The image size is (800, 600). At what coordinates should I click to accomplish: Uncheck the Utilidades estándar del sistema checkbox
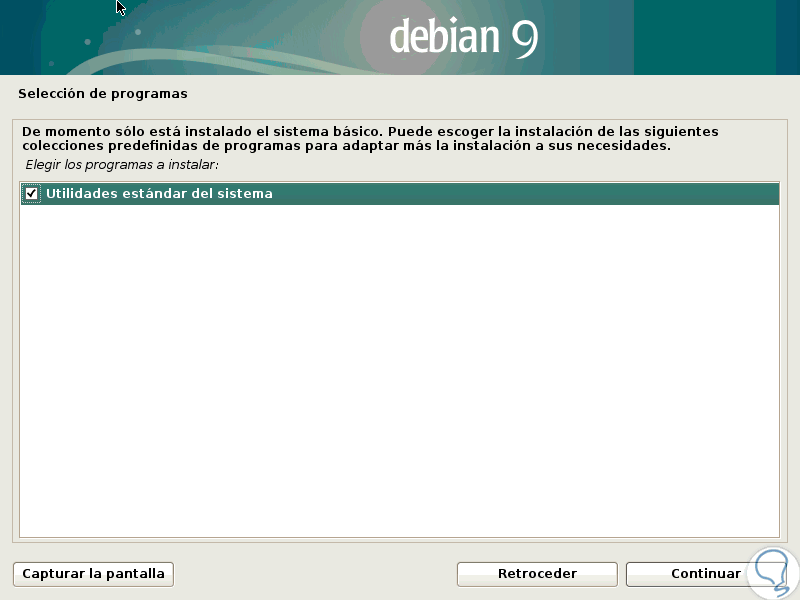pos(31,194)
